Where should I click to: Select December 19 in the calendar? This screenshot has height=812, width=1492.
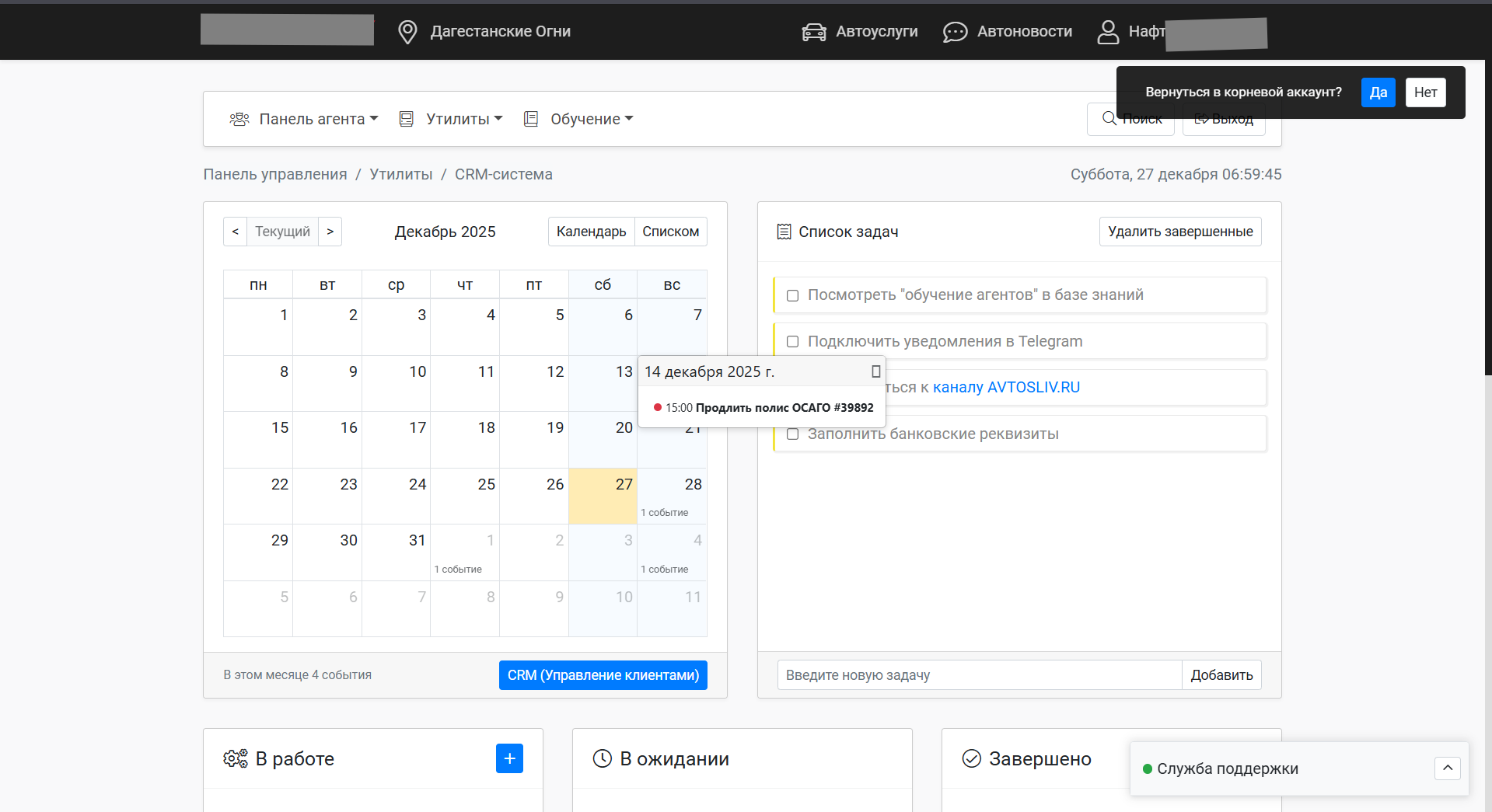point(534,440)
